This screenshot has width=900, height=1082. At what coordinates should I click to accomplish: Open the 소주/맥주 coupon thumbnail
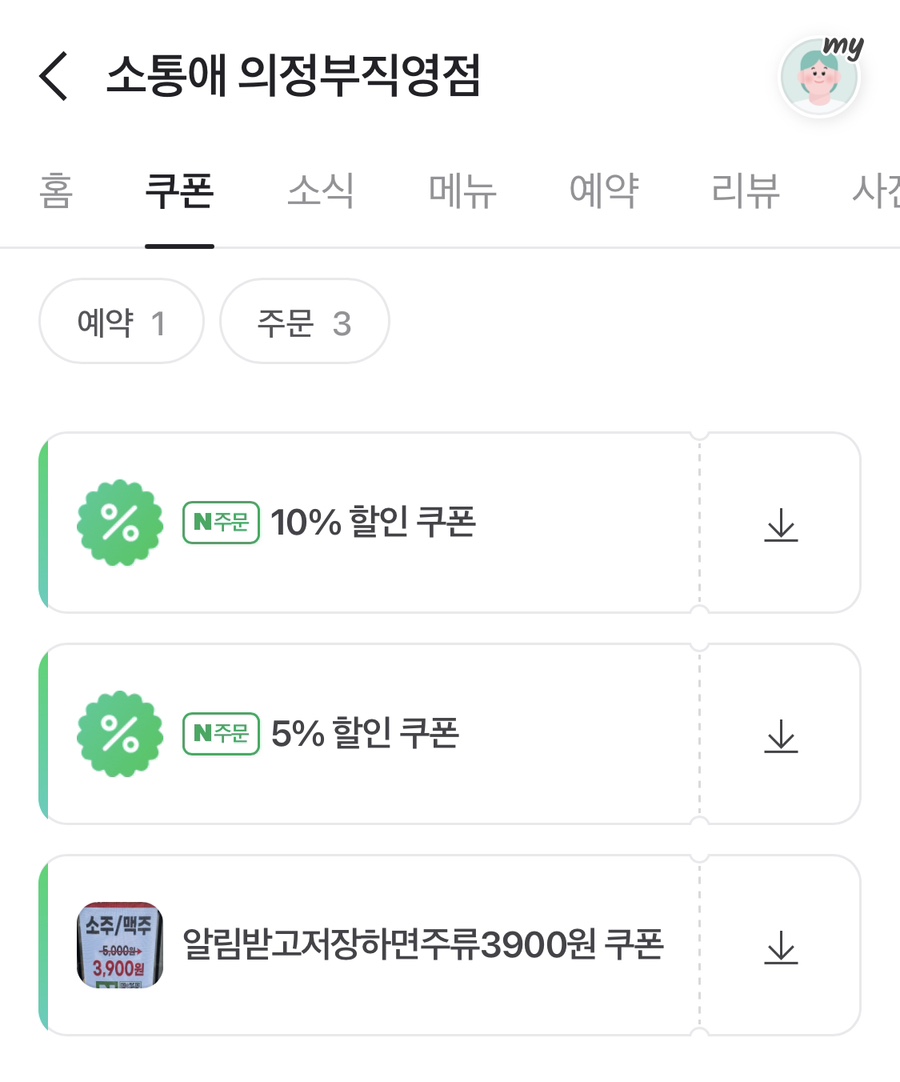[120, 945]
